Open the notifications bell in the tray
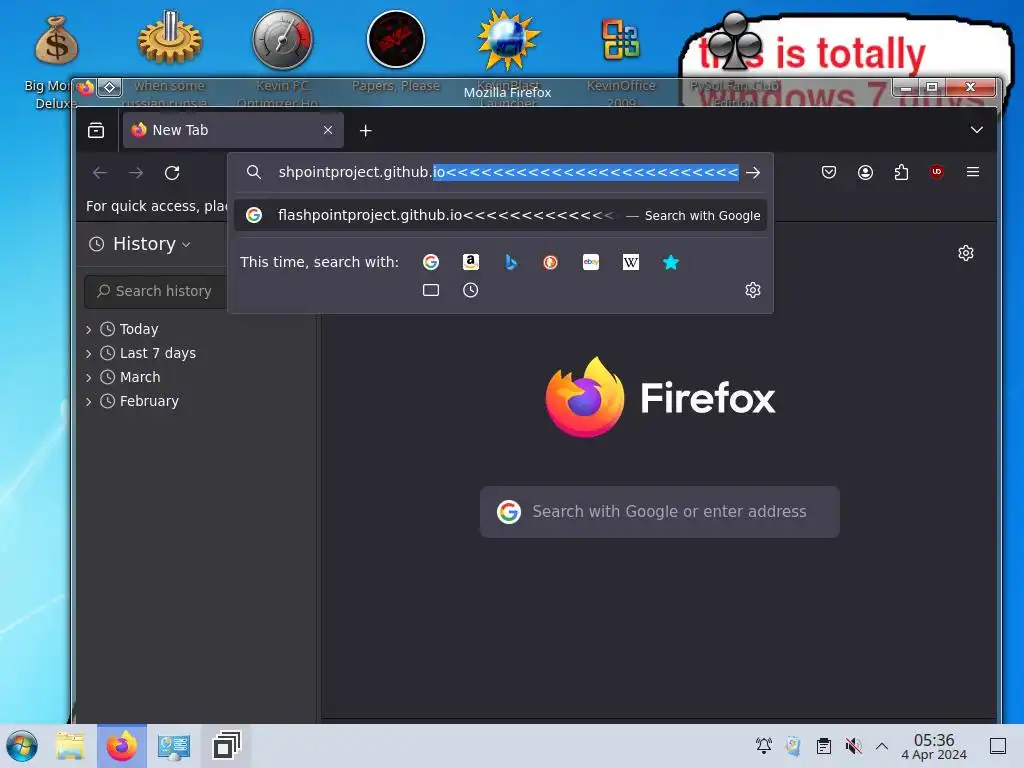This screenshot has width=1024, height=768. (763, 746)
